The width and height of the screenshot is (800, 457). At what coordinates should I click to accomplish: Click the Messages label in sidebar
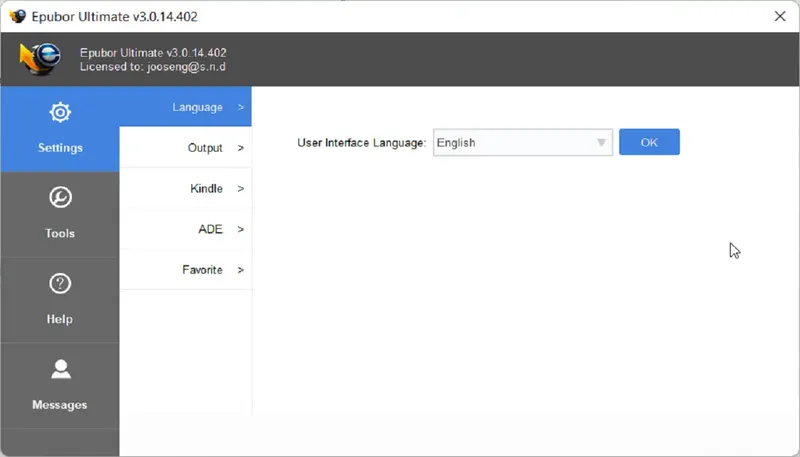point(60,406)
